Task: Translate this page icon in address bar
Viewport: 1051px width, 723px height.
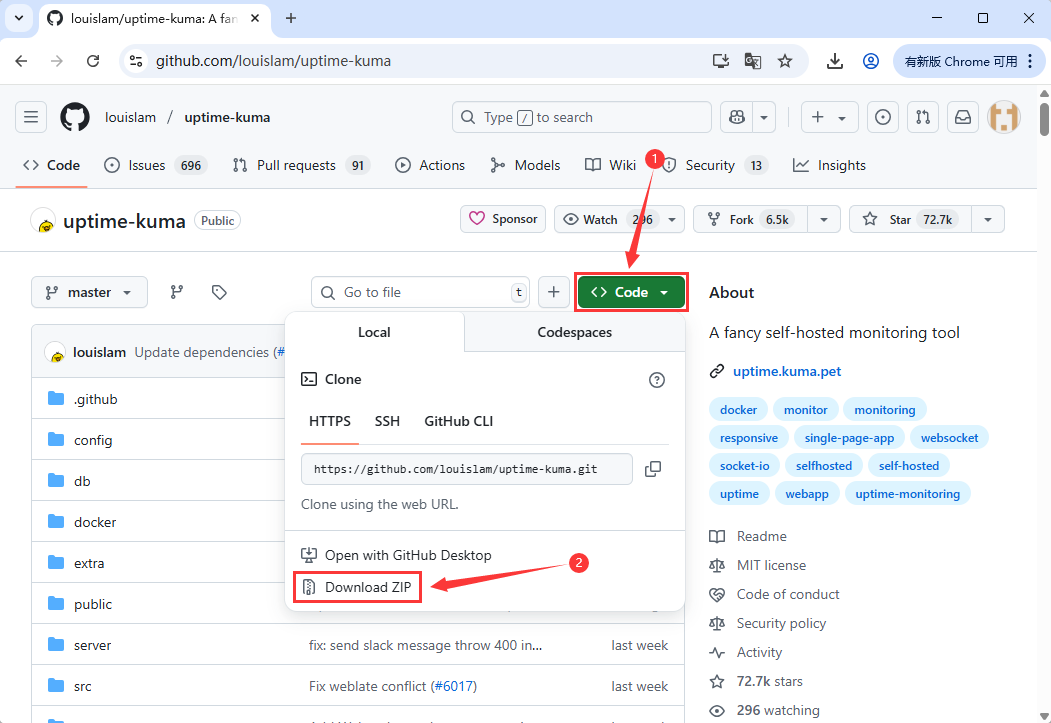Action: [x=753, y=61]
